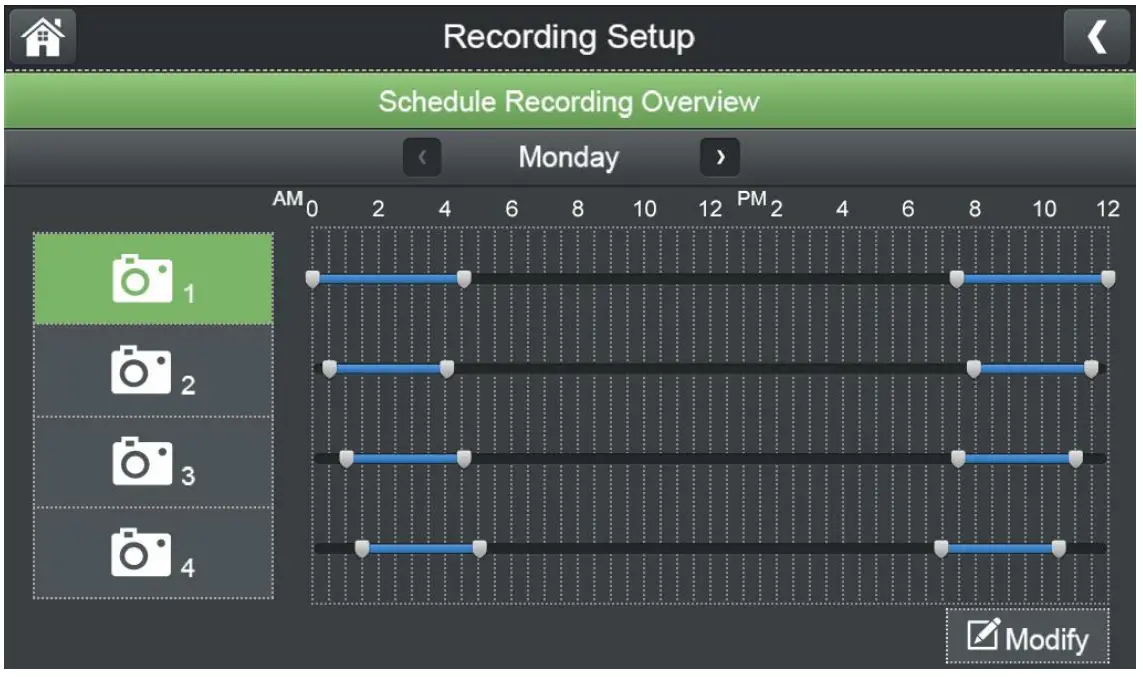Click camera 3 morning start slider handle

point(347,459)
